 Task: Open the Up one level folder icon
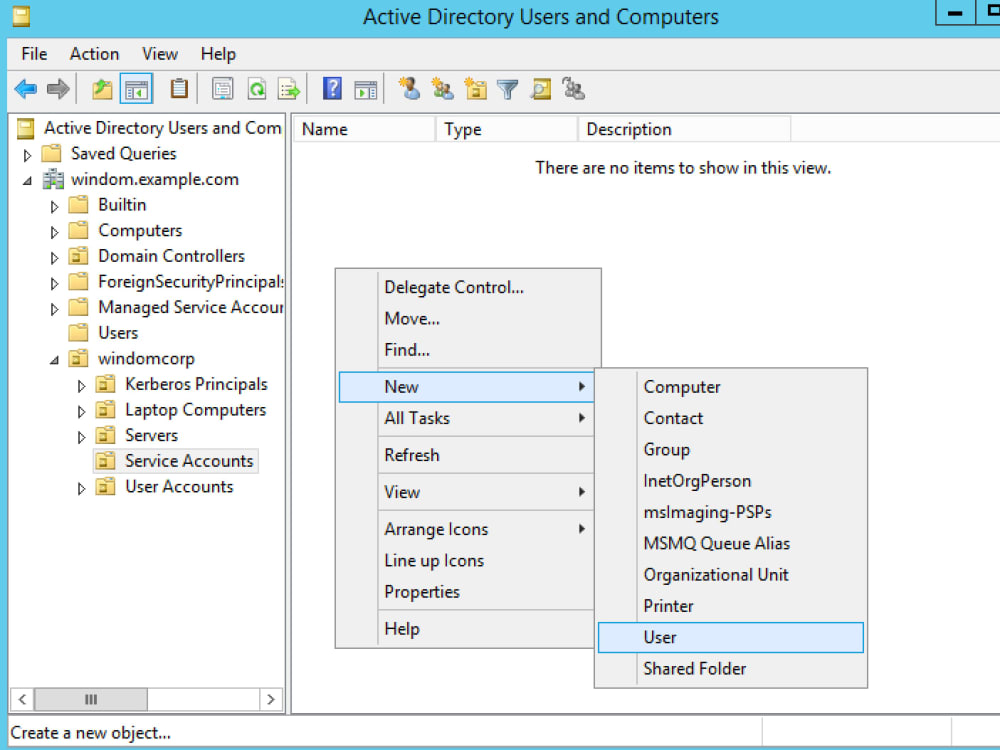[x=101, y=88]
